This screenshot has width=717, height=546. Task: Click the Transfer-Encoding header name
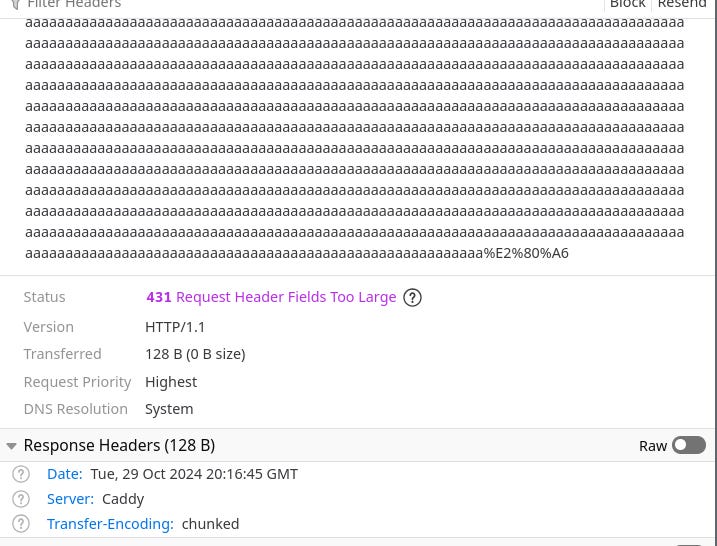click(x=110, y=524)
